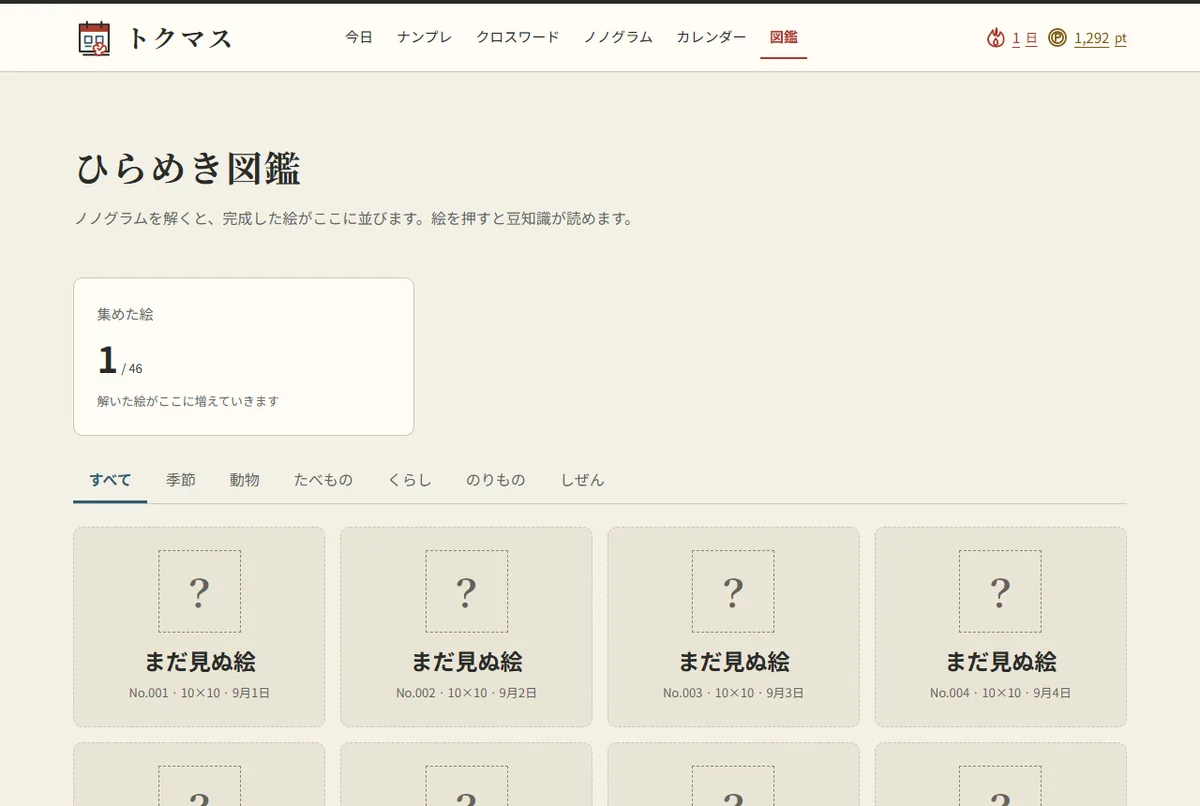This screenshot has width=1200, height=806.
Task: Switch to the 季節 tab
Action: [x=181, y=480]
